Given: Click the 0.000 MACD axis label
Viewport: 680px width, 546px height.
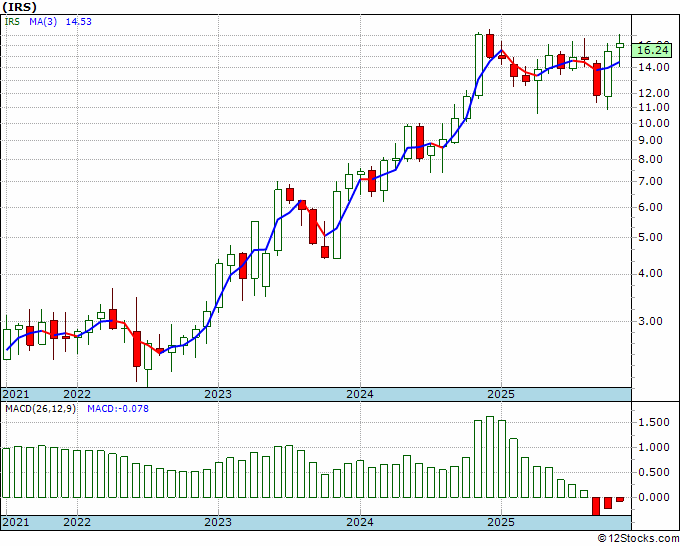Looking at the screenshot, I should tap(652, 497).
